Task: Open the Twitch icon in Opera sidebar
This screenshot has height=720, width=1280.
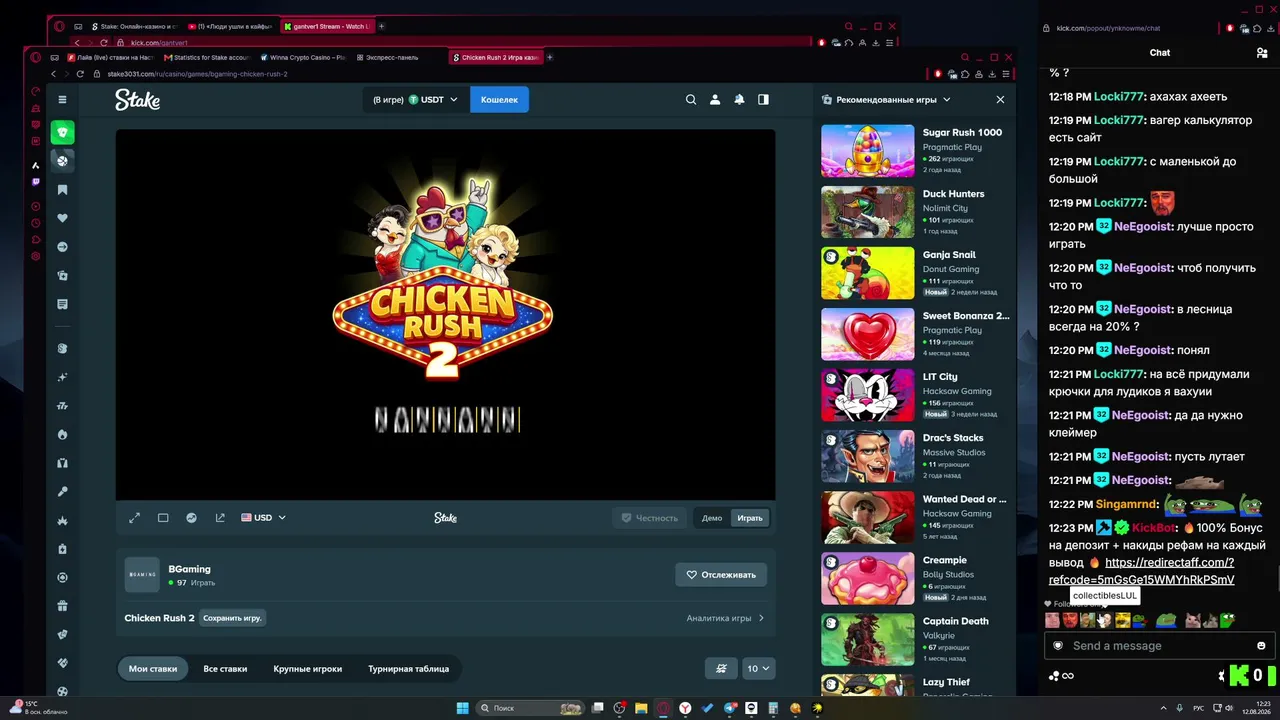Action: [36, 182]
